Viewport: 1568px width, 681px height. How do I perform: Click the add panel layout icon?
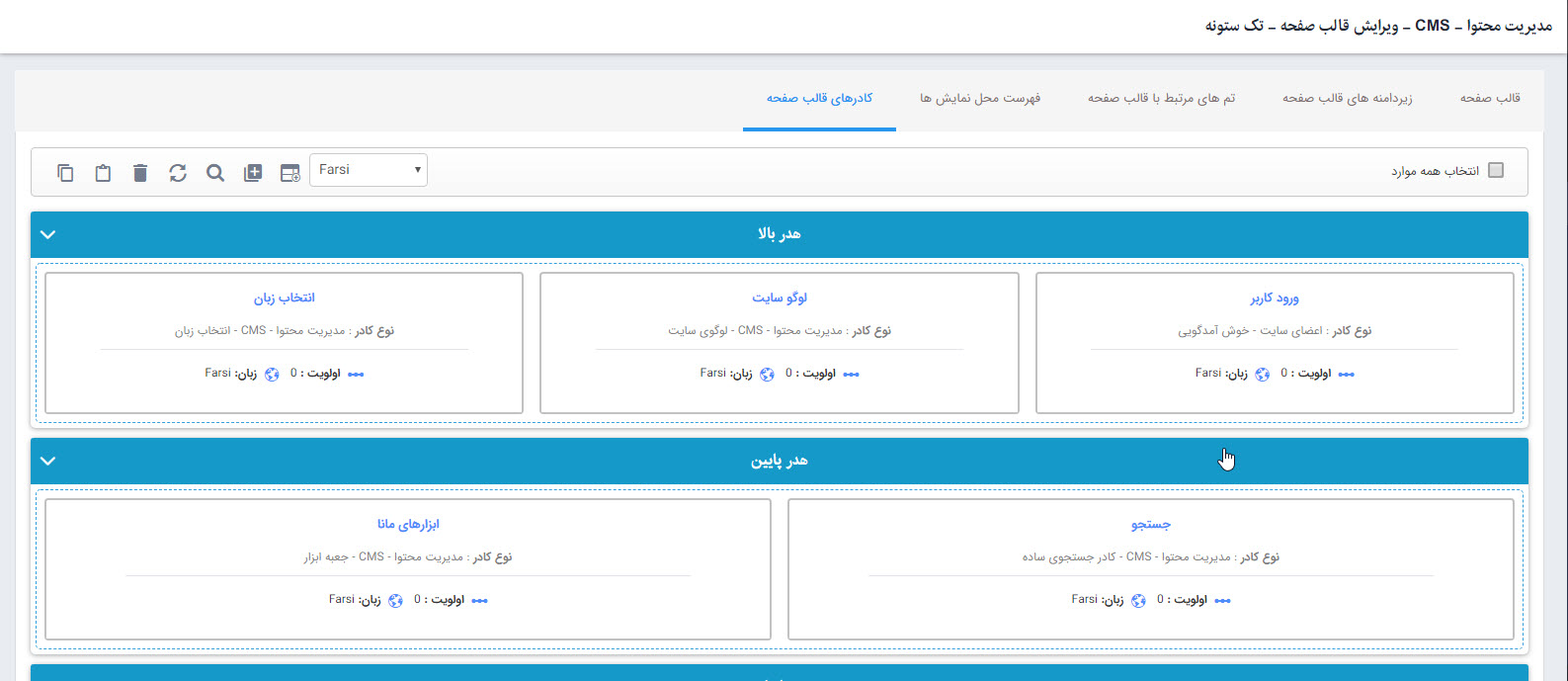pos(289,173)
